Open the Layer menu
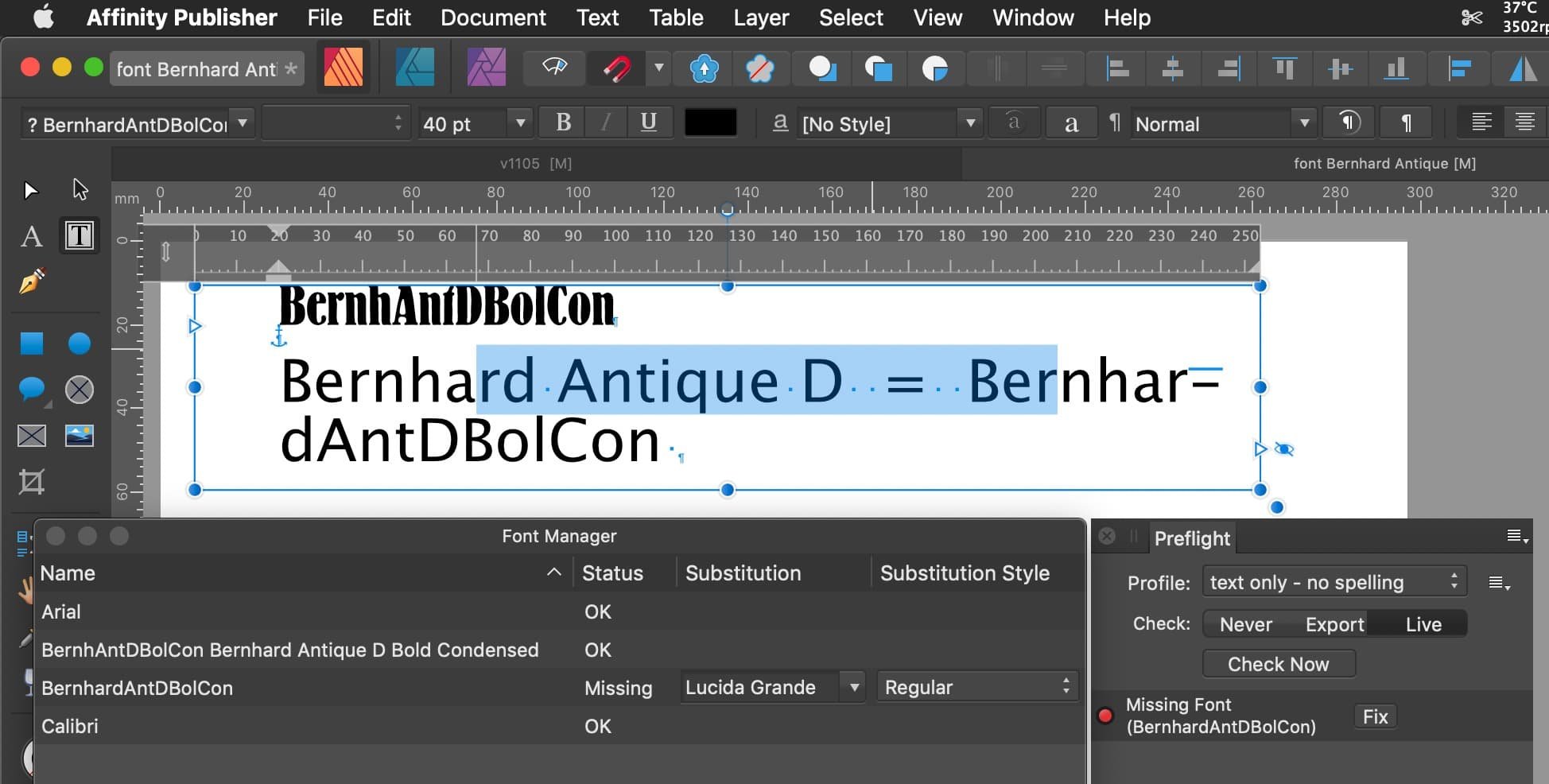The width and height of the screenshot is (1549, 784). (x=760, y=17)
